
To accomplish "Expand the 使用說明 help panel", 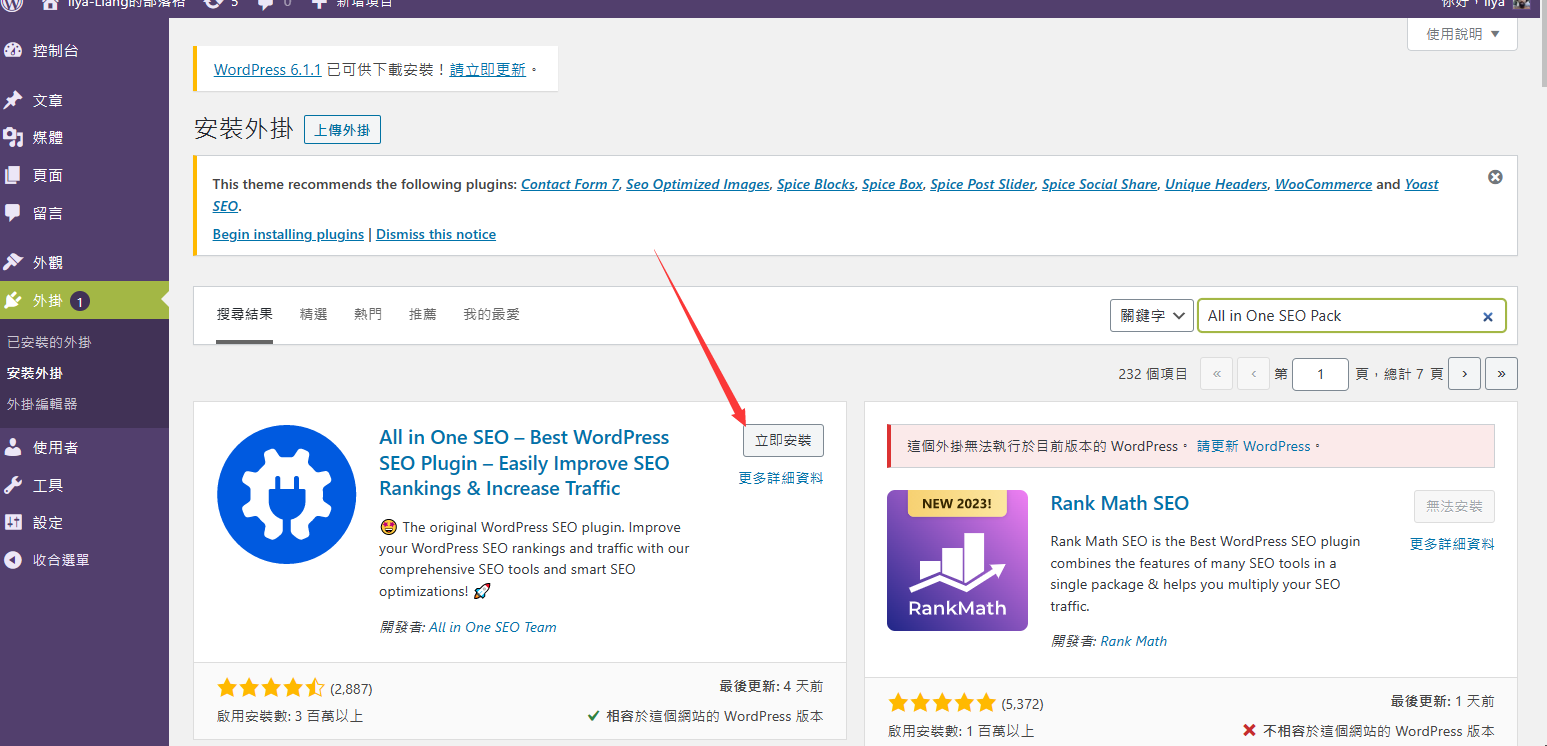I will pyautogui.click(x=1462, y=34).
